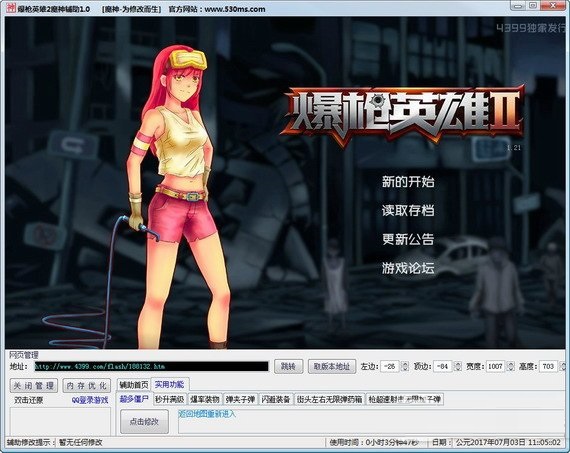Image resolution: width=570 pixels, height=453 pixels.
Task: Decrease the 左边 value with down arrow
Action: pyautogui.click(x=405, y=369)
